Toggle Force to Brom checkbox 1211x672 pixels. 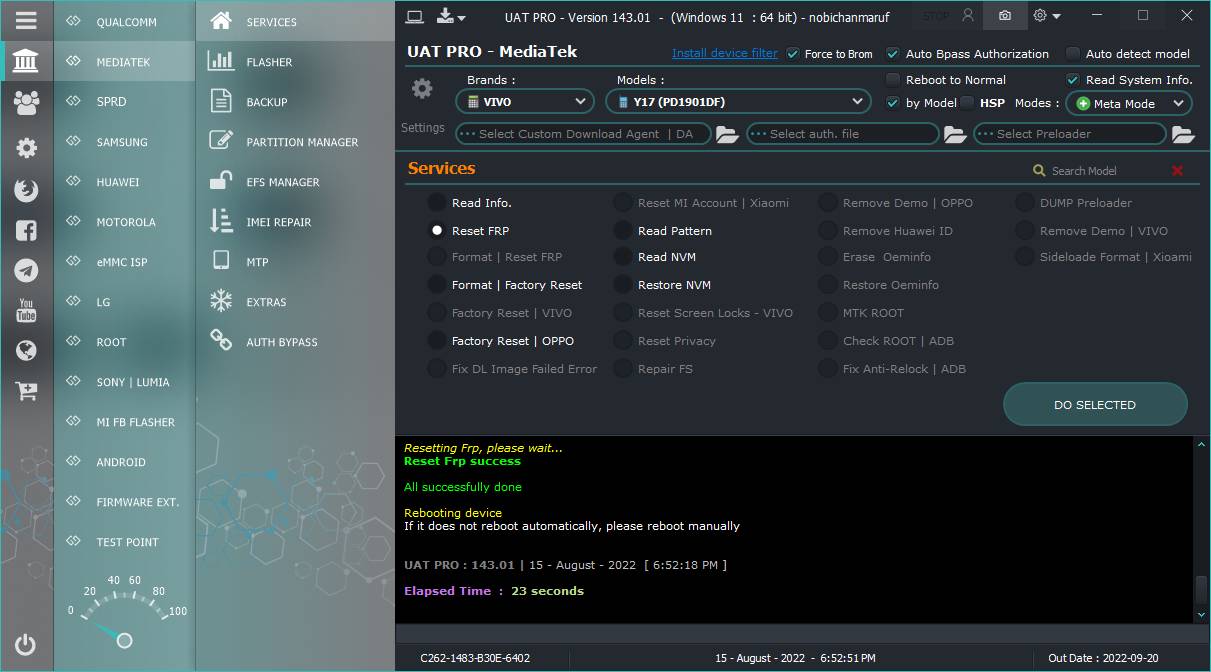point(793,54)
